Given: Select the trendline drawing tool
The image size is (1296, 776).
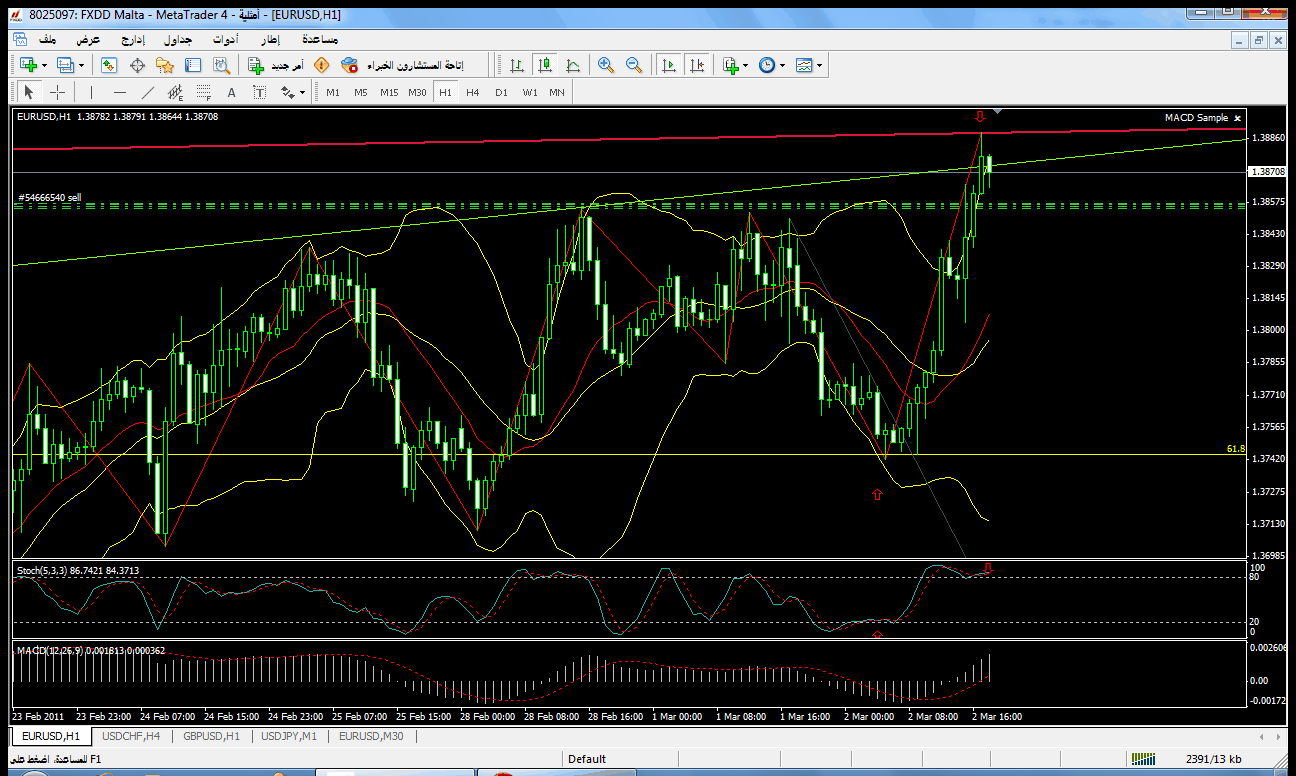Looking at the screenshot, I should (x=148, y=92).
